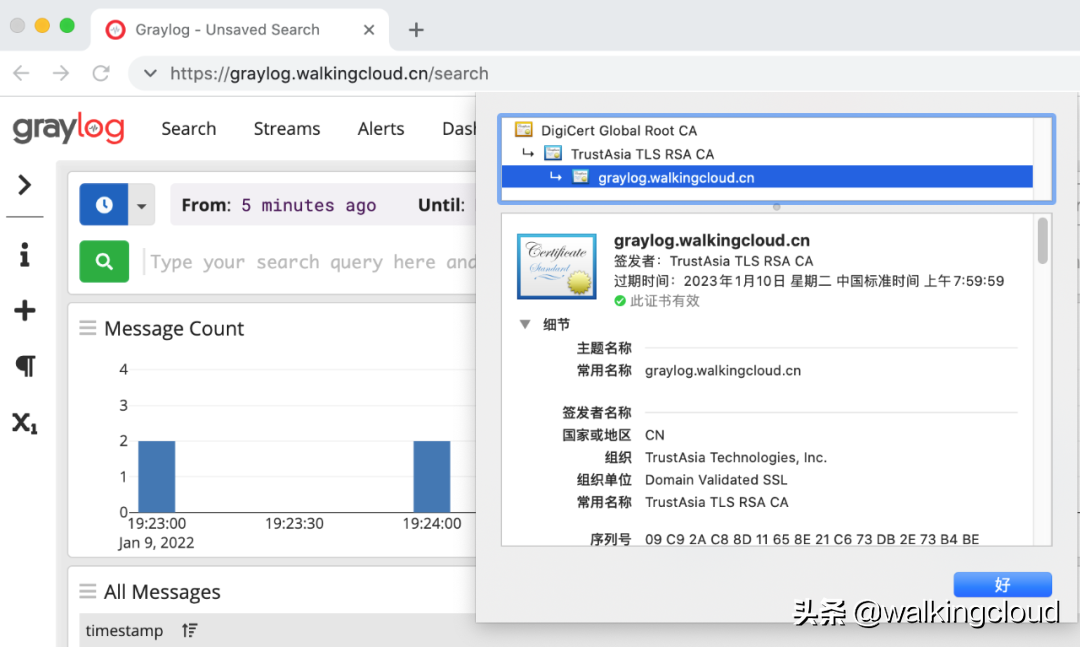Viewport: 1080px width, 647px height.
Task: Create a new widget with the plus icon
Action: pyautogui.click(x=25, y=310)
